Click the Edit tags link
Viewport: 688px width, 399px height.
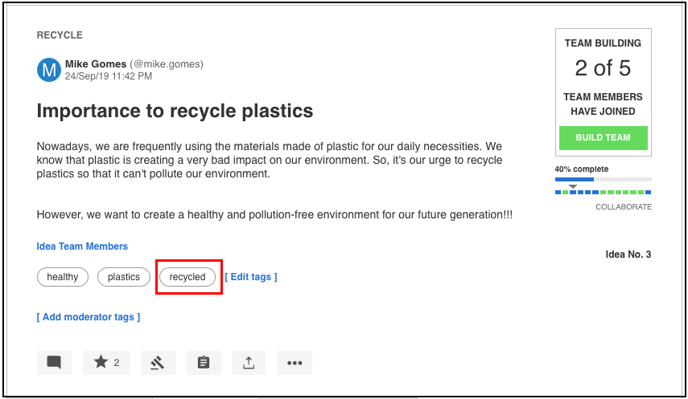pos(251,277)
